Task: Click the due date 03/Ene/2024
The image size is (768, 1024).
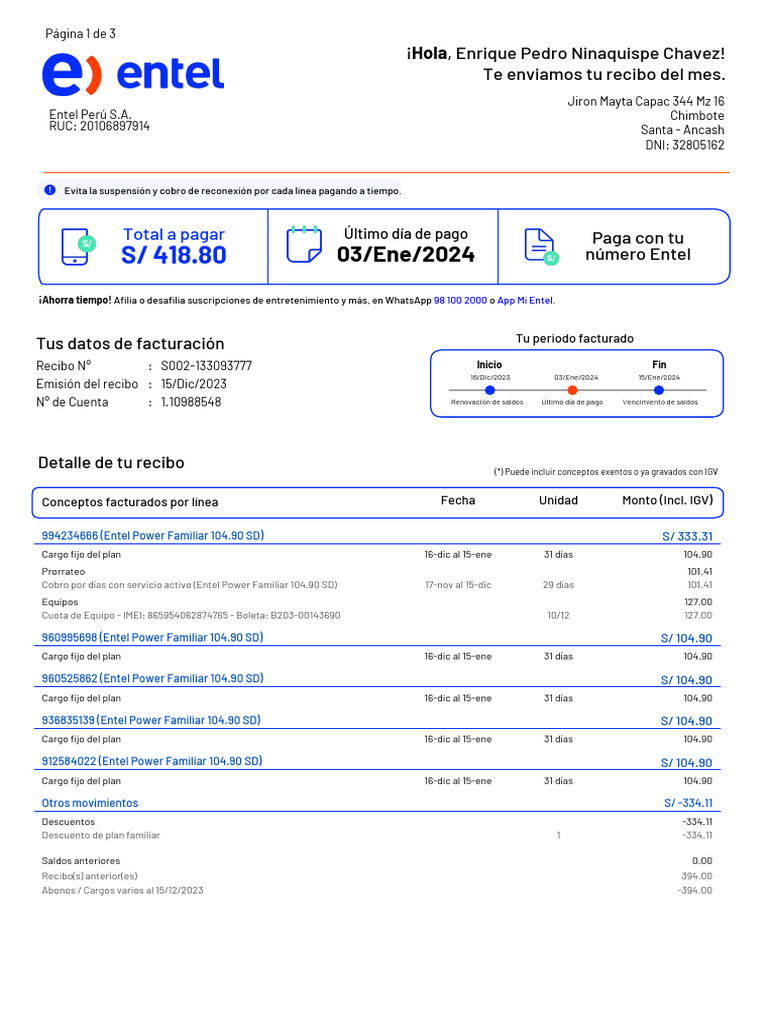Action: (x=406, y=254)
